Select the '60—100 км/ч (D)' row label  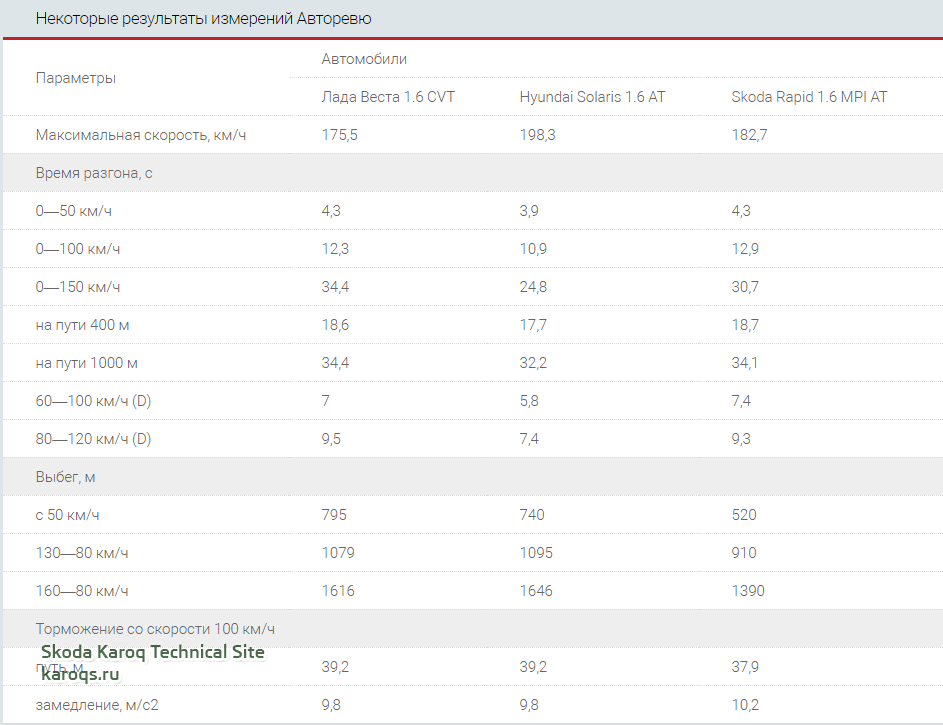[93, 401]
